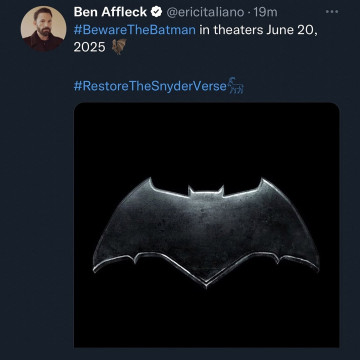
Task: Follow the #BewareTheBatman hashtag
Action: click(x=135, y=30)
